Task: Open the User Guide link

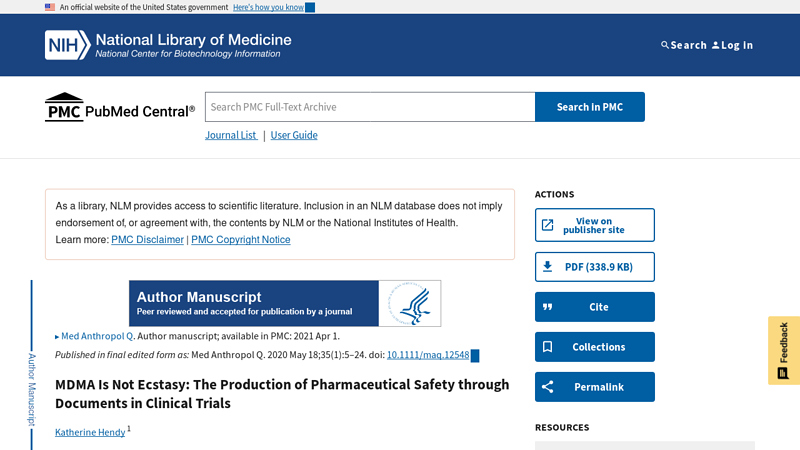Action: (294, 135)
